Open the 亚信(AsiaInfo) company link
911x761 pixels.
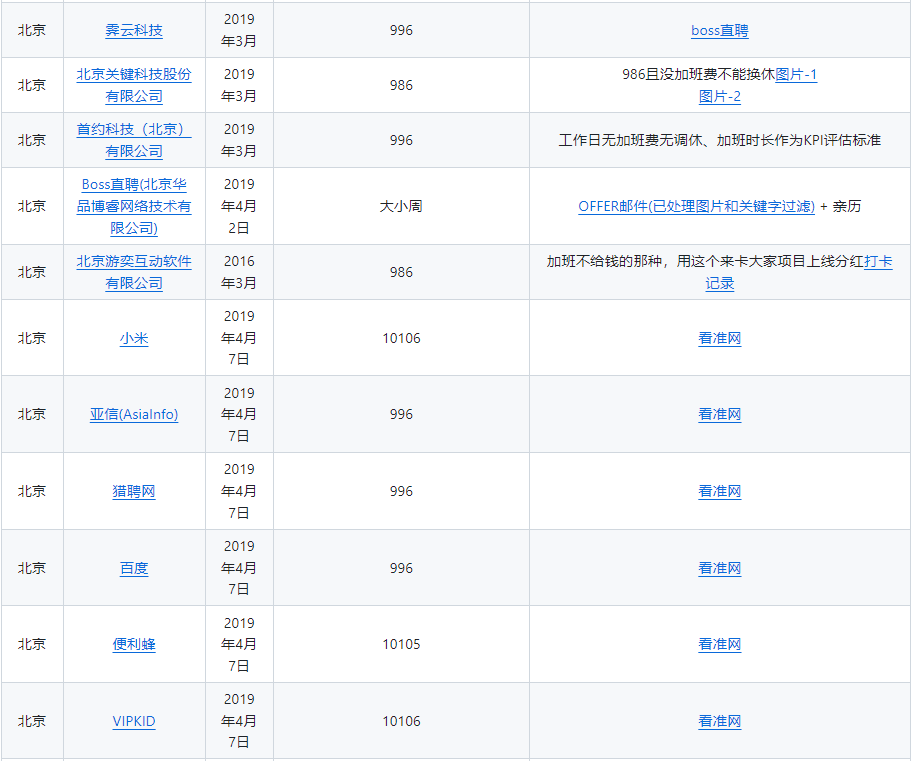click(134, 414)
